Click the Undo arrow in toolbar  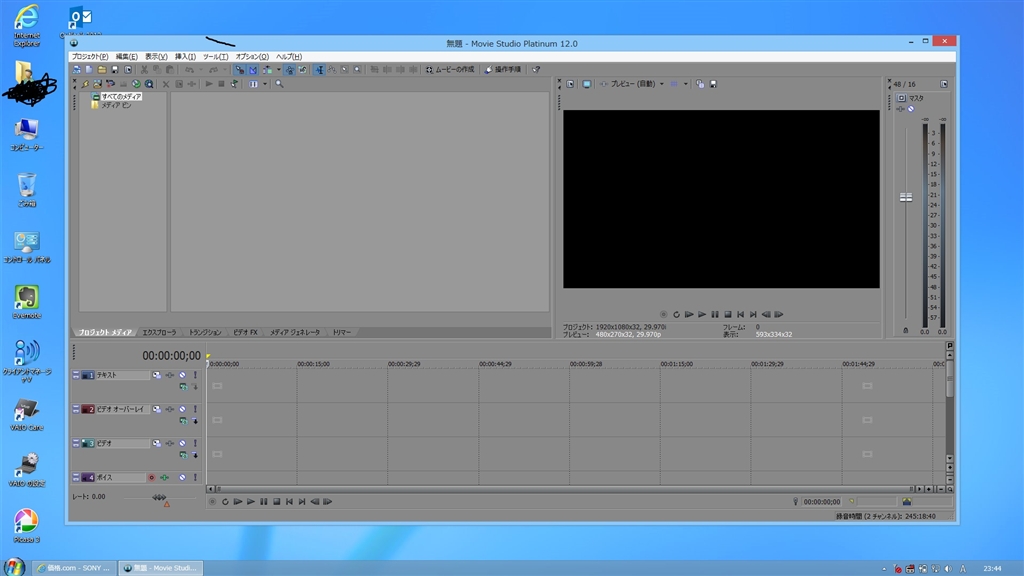pos(189,69)
